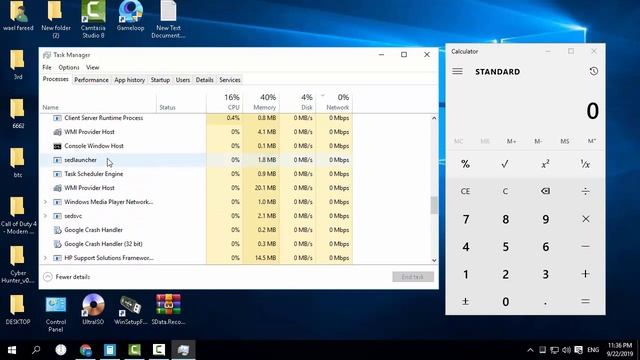Click the x squared key in Calculator

[x=545, y=164]
